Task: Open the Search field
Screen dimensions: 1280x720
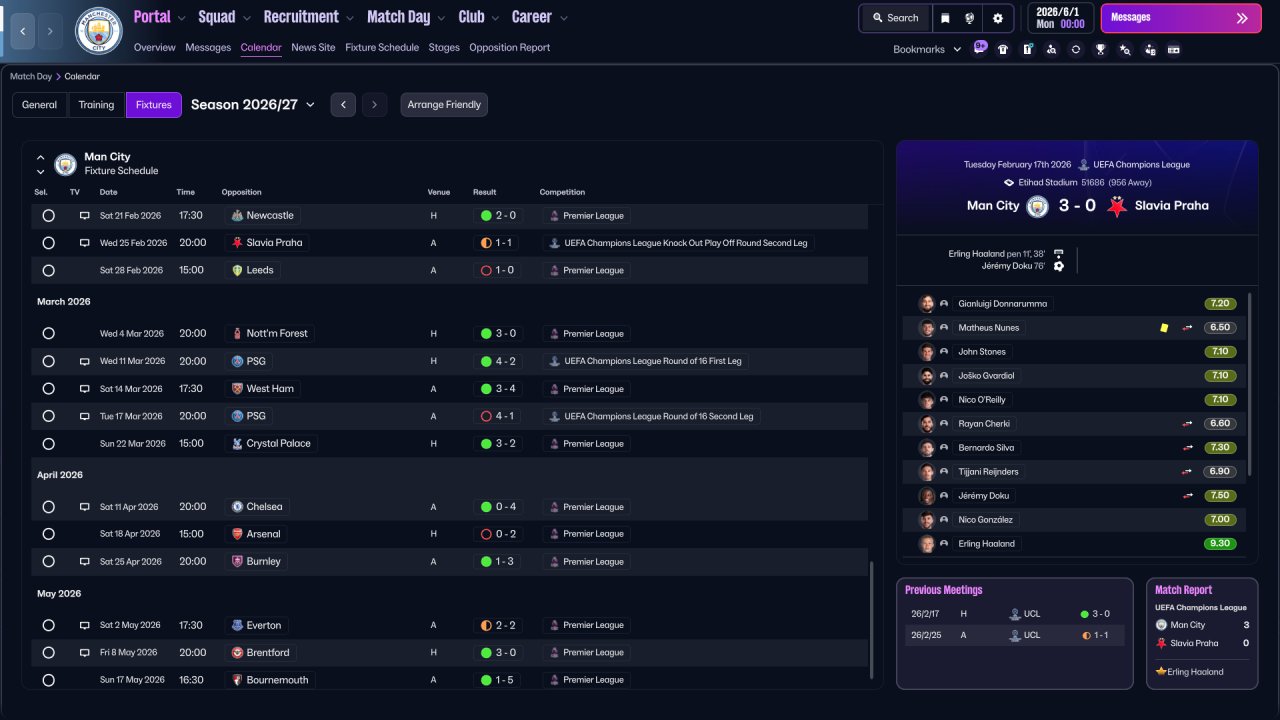Action: 895,18
